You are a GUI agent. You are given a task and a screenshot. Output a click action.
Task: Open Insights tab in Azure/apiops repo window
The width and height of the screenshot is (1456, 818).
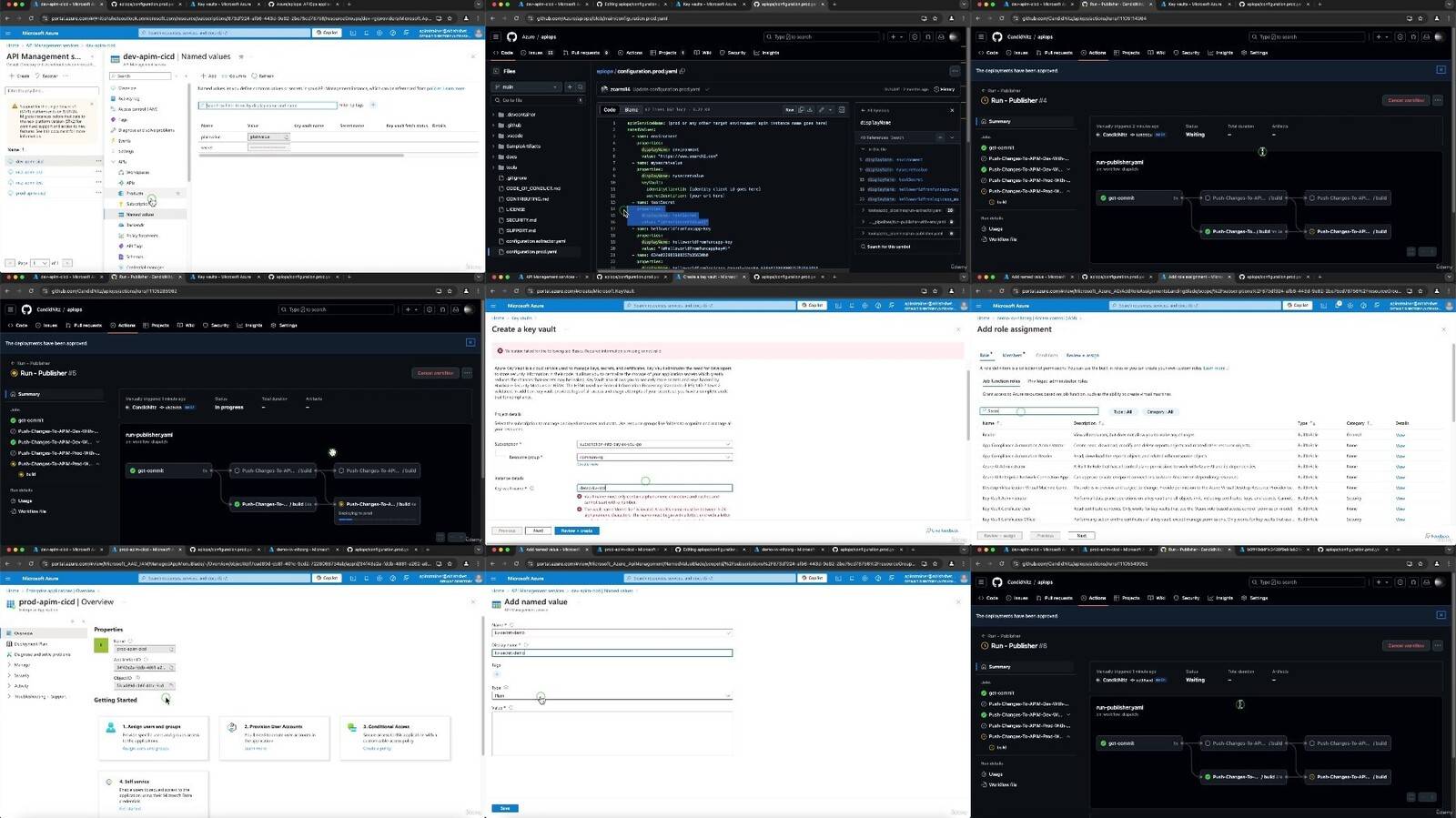[767, 53]
